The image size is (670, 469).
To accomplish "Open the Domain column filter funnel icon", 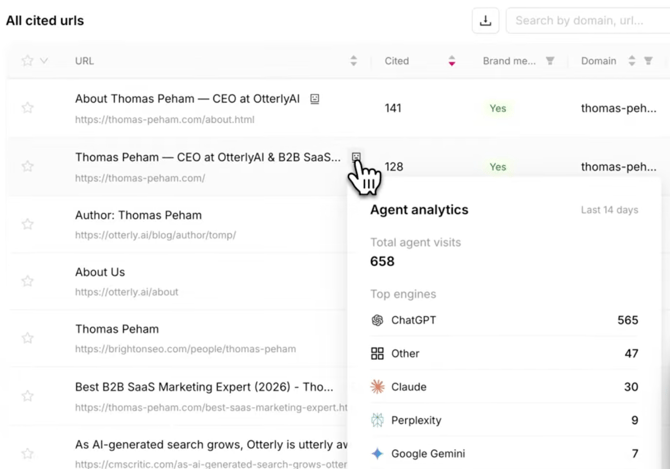I will pos(648,61).
